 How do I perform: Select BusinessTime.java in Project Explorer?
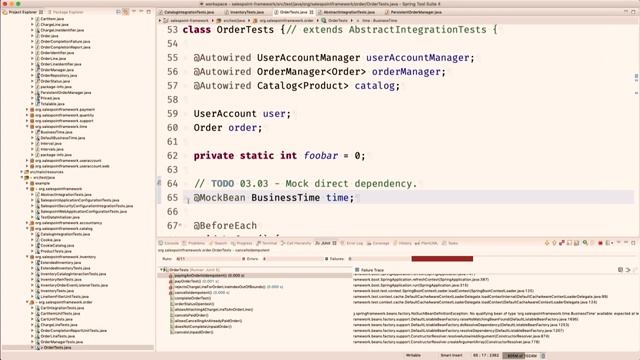(x=56, y=132)
